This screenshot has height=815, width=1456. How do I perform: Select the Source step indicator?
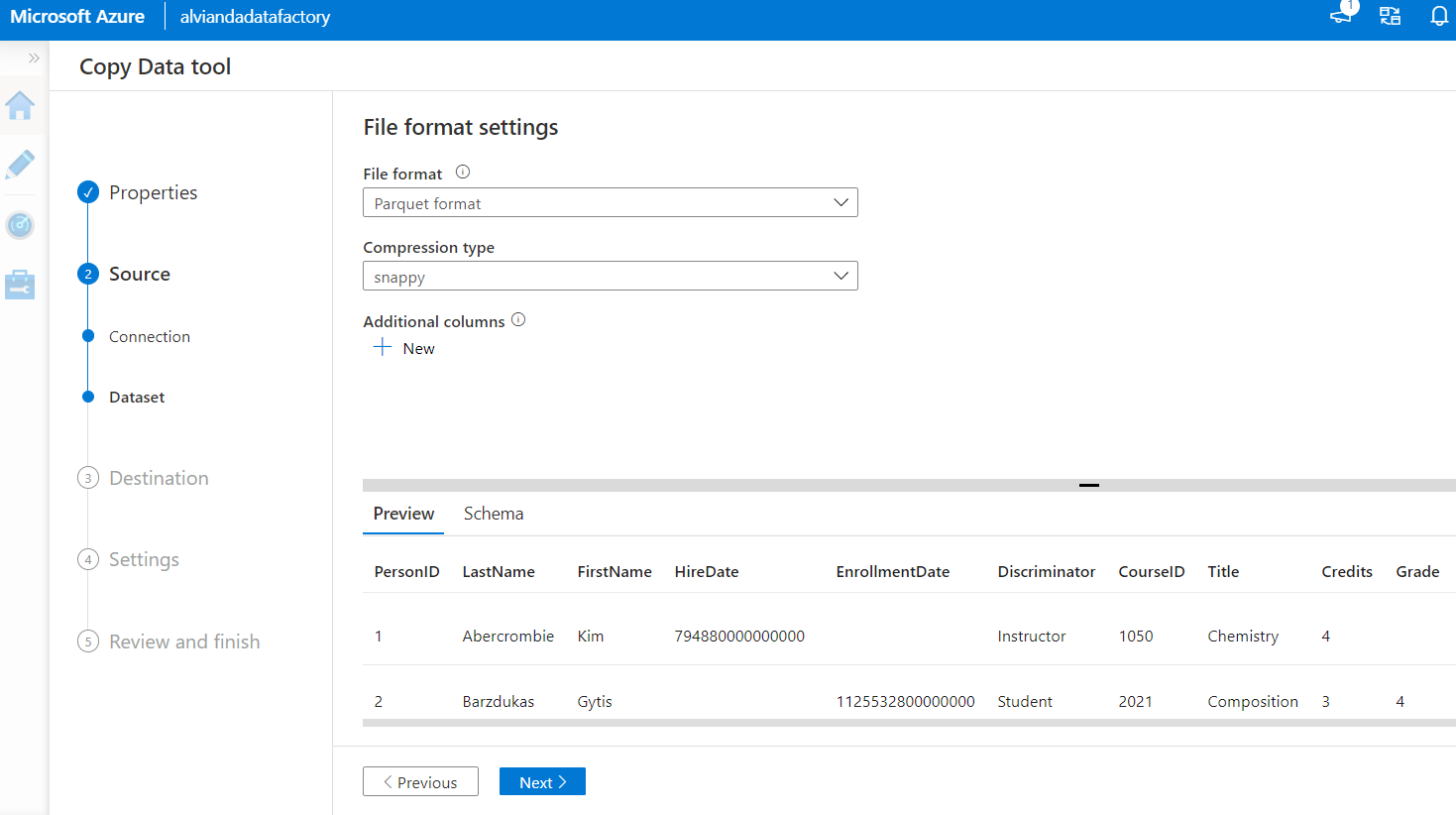(88, 274)
